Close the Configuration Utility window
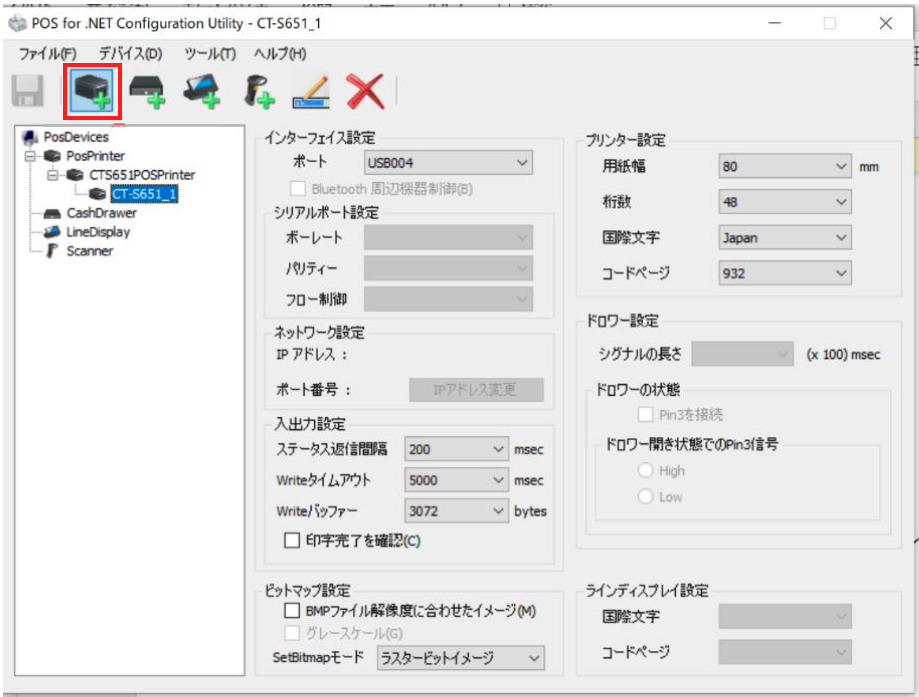Viewport: 919px width, 697px height. click(886, 23)
